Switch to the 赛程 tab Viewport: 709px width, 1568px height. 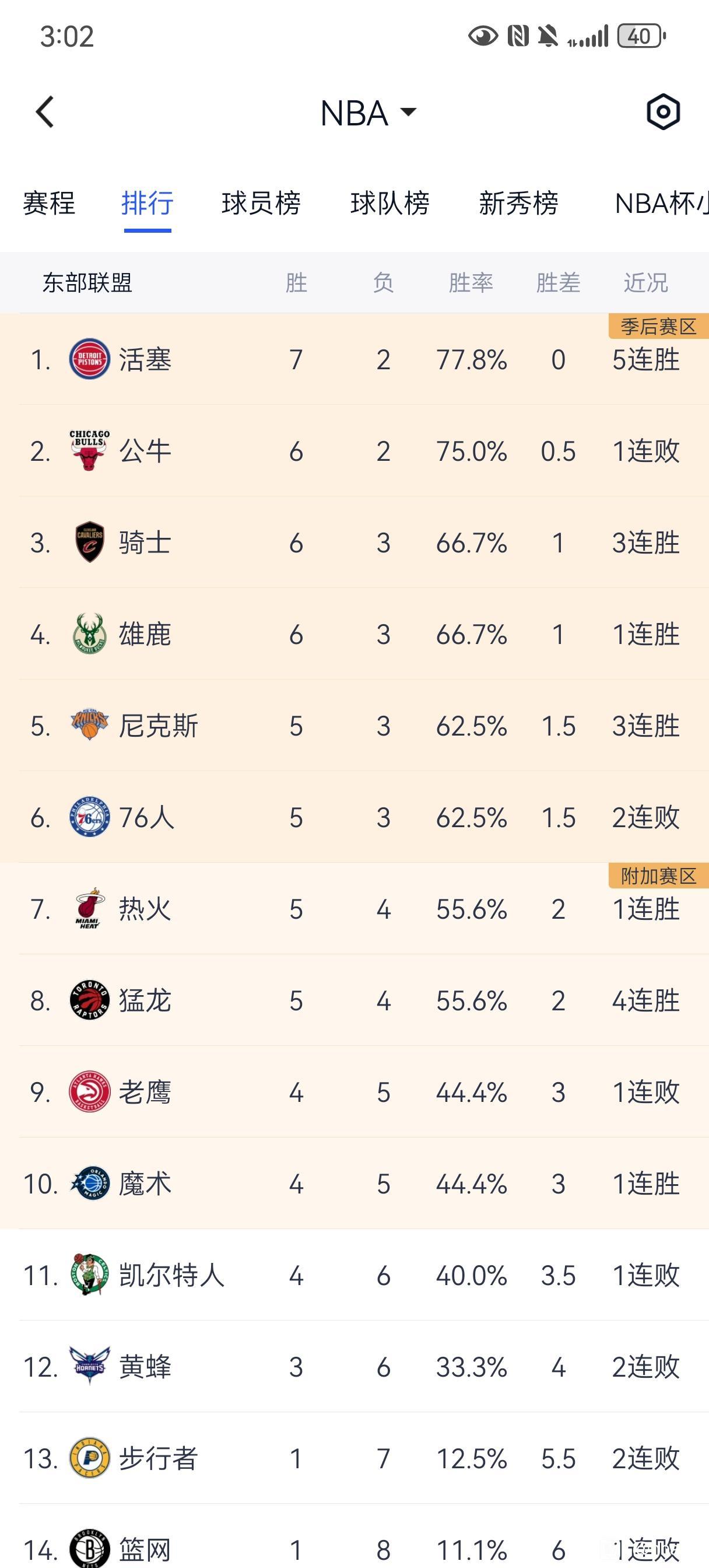50,204
